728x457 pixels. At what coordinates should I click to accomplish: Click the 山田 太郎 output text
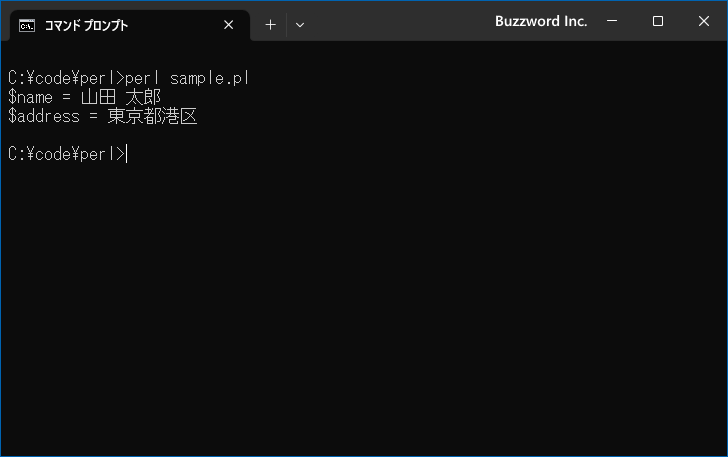pyautogui.click(x=121, y=97)
